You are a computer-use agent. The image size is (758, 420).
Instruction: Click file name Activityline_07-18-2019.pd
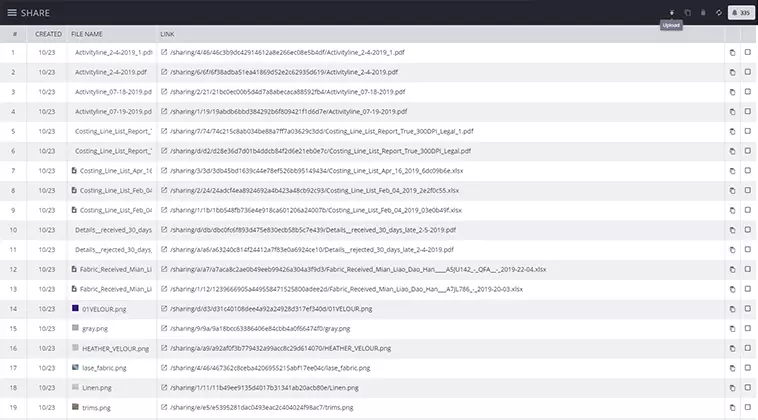point(113,92)
